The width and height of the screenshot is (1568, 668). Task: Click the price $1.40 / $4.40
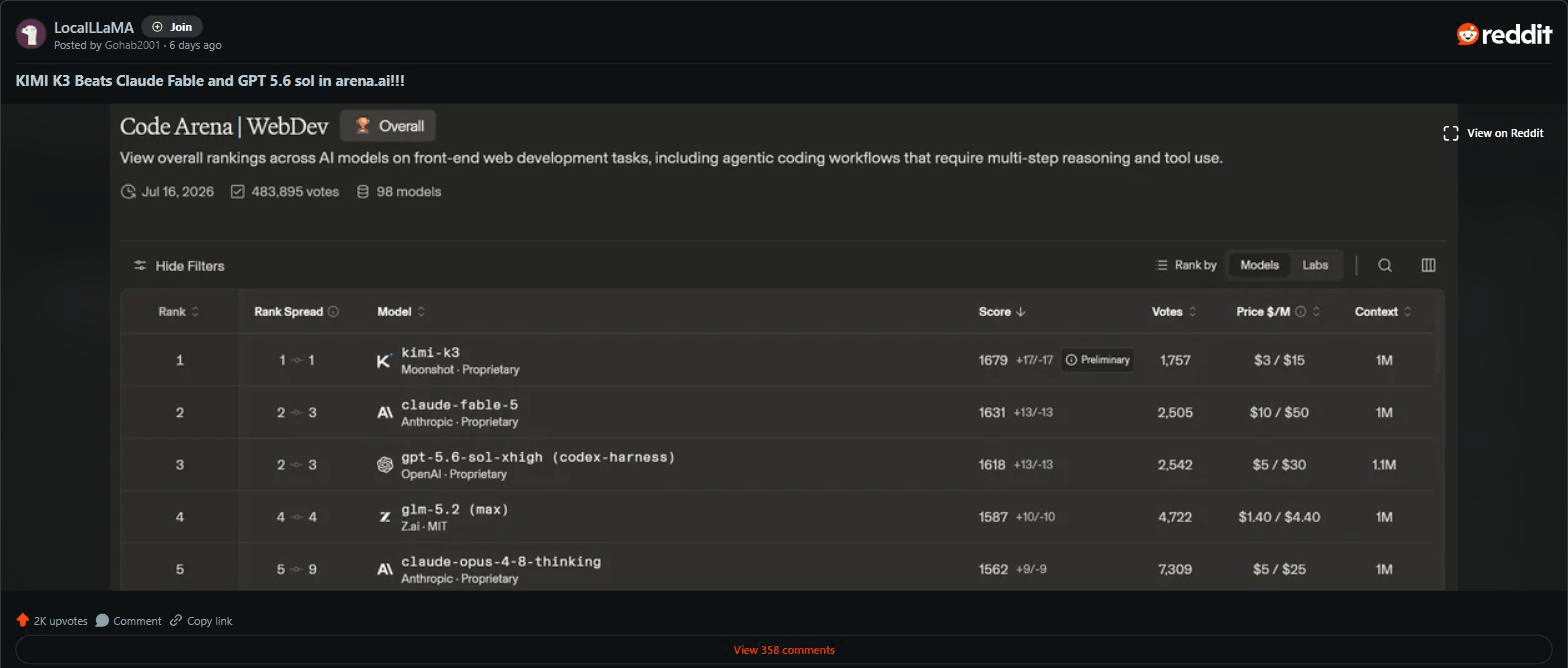click(1279, 517)
